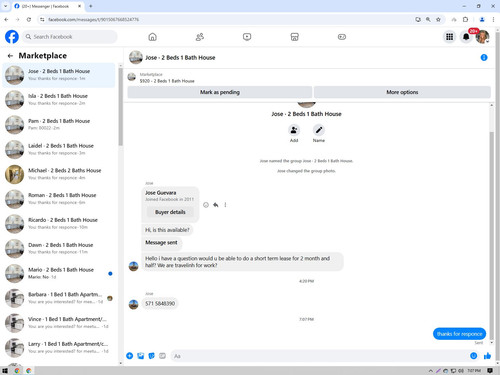
Task: React to the Jose Guevara message with emoji
Action: [206, 205]
